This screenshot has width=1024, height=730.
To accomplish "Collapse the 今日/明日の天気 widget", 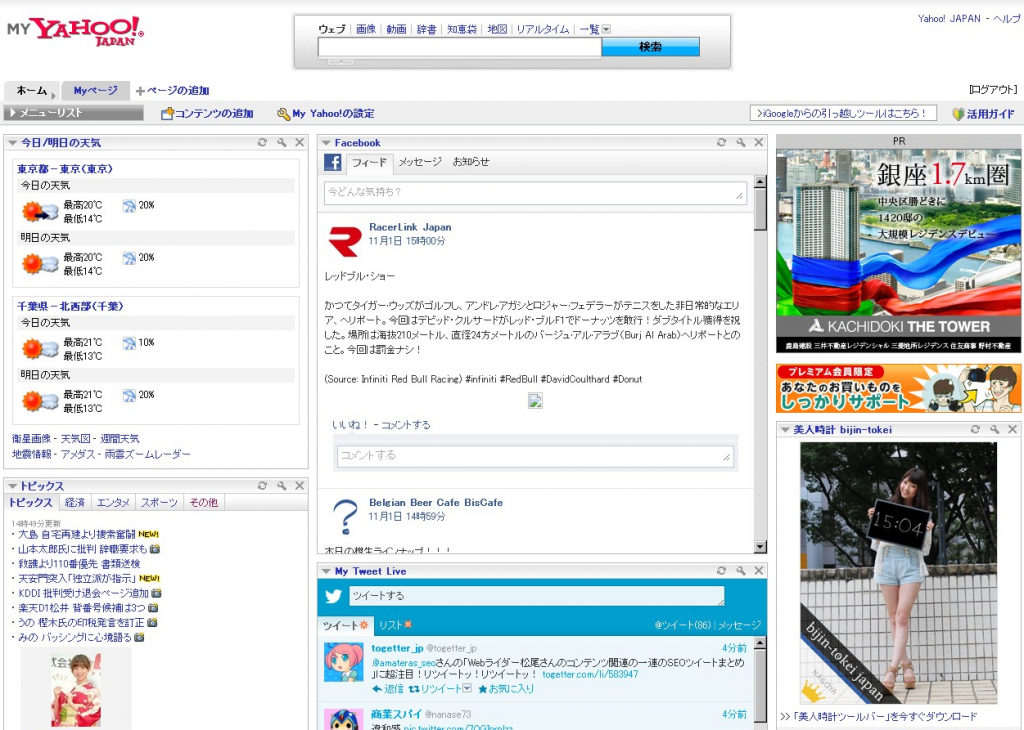I will pyautogui.click(x=13, y=143).
